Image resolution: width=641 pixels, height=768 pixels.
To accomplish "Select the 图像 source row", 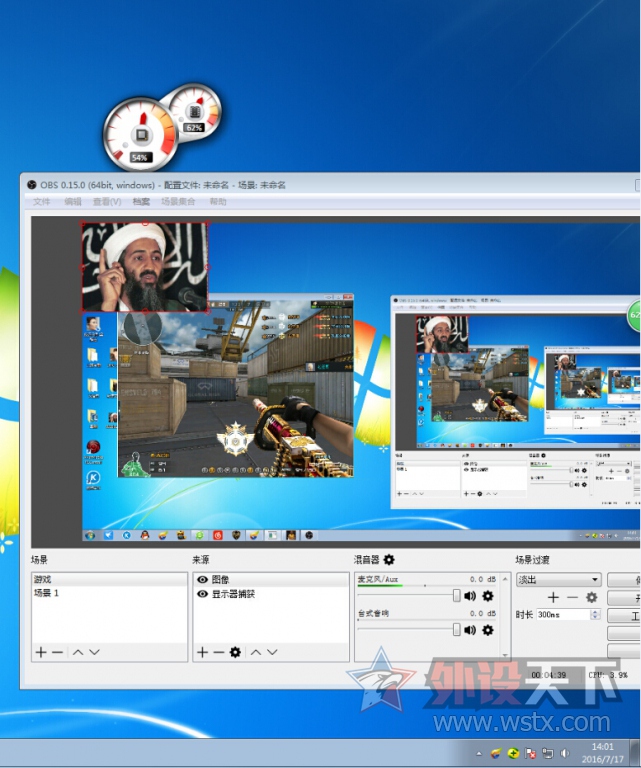I will (270, 579).
